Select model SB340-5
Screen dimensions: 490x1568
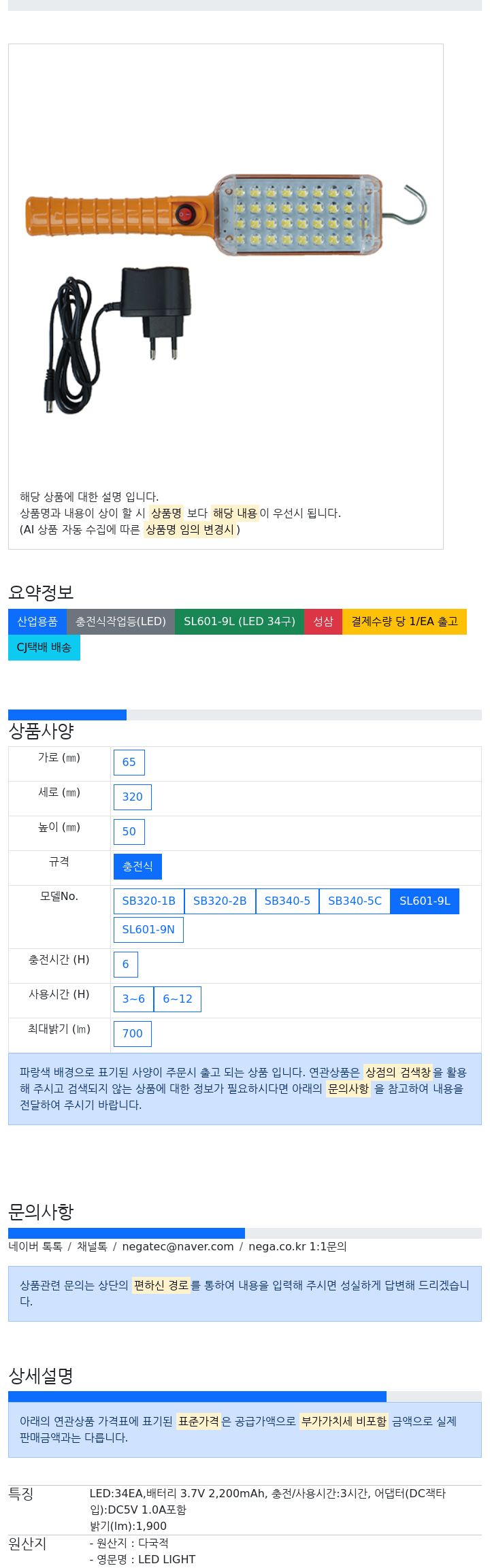(x=287, y=901)
